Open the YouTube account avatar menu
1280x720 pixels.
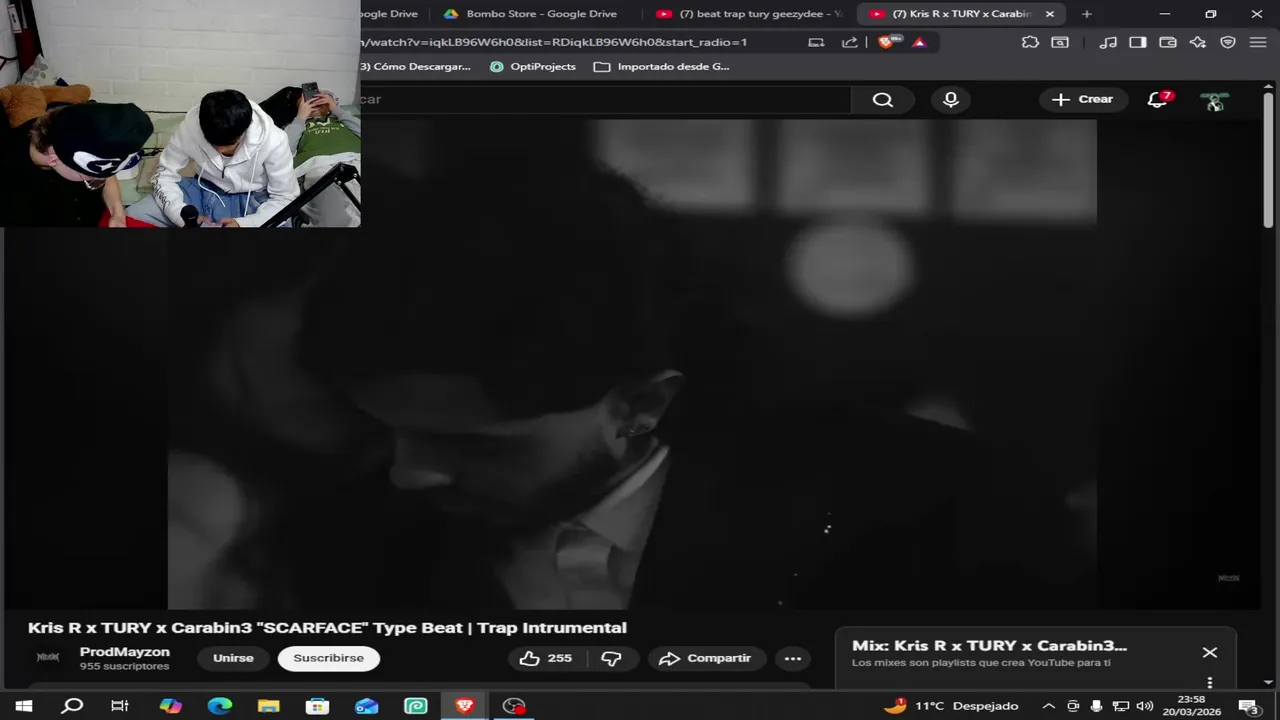(1215, 100)
